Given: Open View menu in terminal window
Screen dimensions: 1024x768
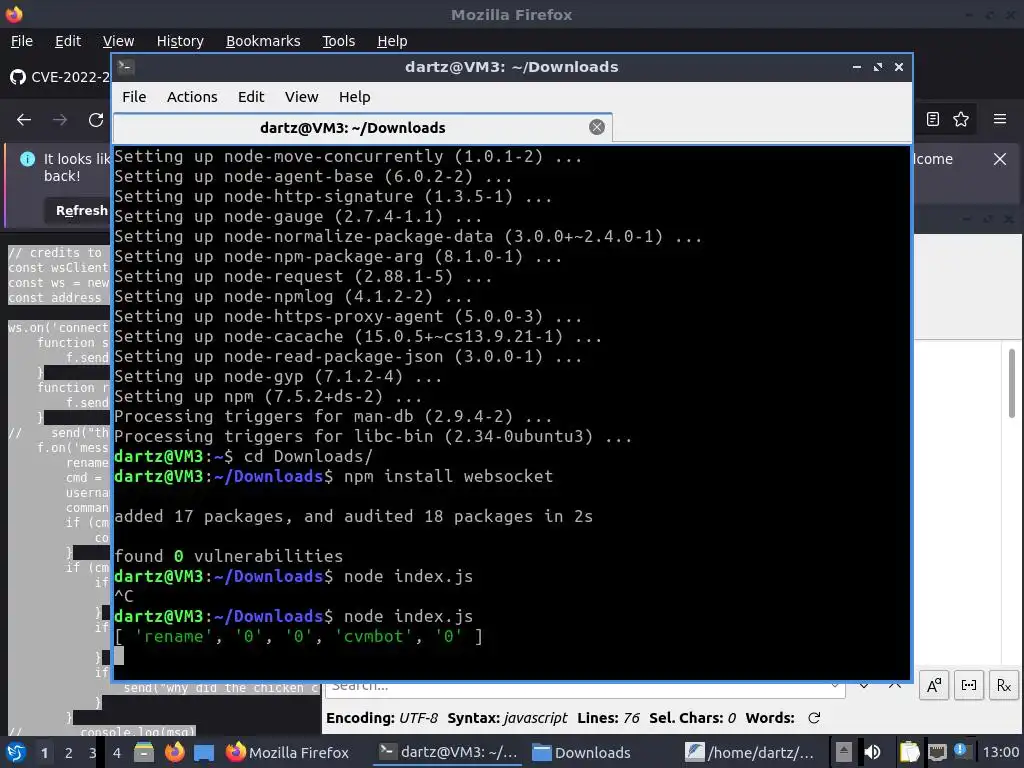Looking at the screenshot, I should tap(301, 97).
